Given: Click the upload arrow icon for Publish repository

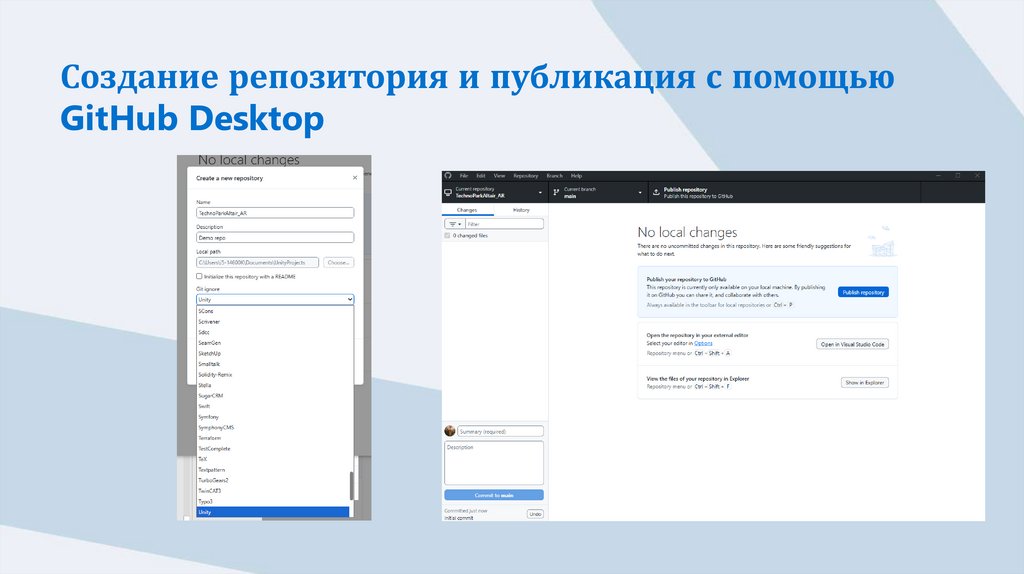Looking at the screenshot, I should [656, 192].
